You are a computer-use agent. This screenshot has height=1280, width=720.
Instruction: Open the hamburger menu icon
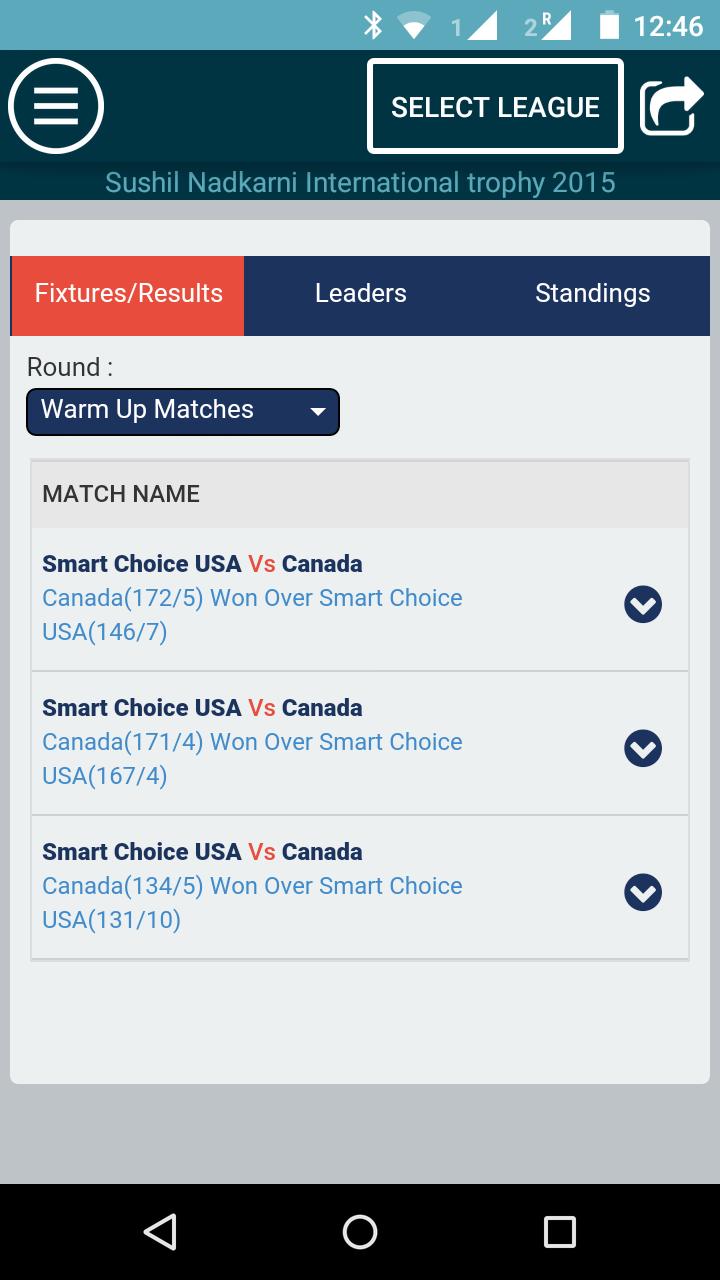tap(56, 106)
